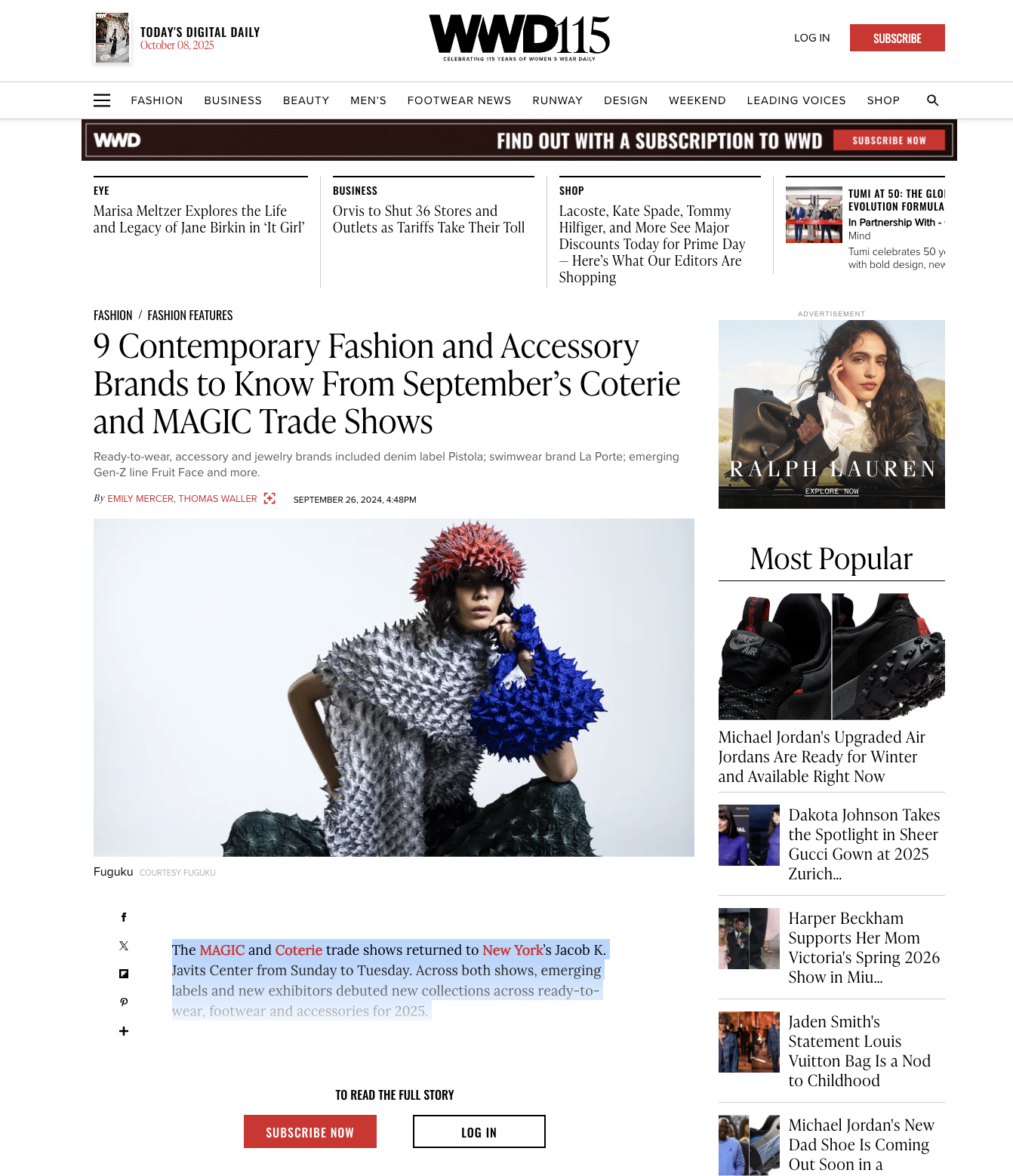The image size is (1013, 1176).
Task: Expand more sharing options plus icon
Action: coord(124,1031)
